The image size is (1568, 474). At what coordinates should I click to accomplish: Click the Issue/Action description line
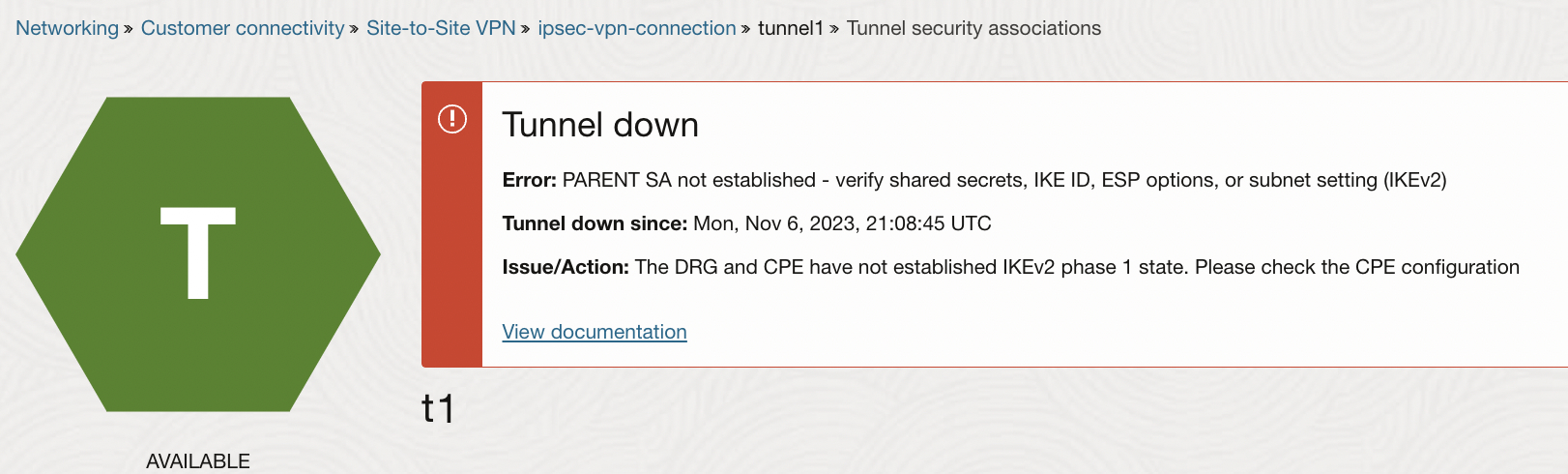coord(1010,267)
